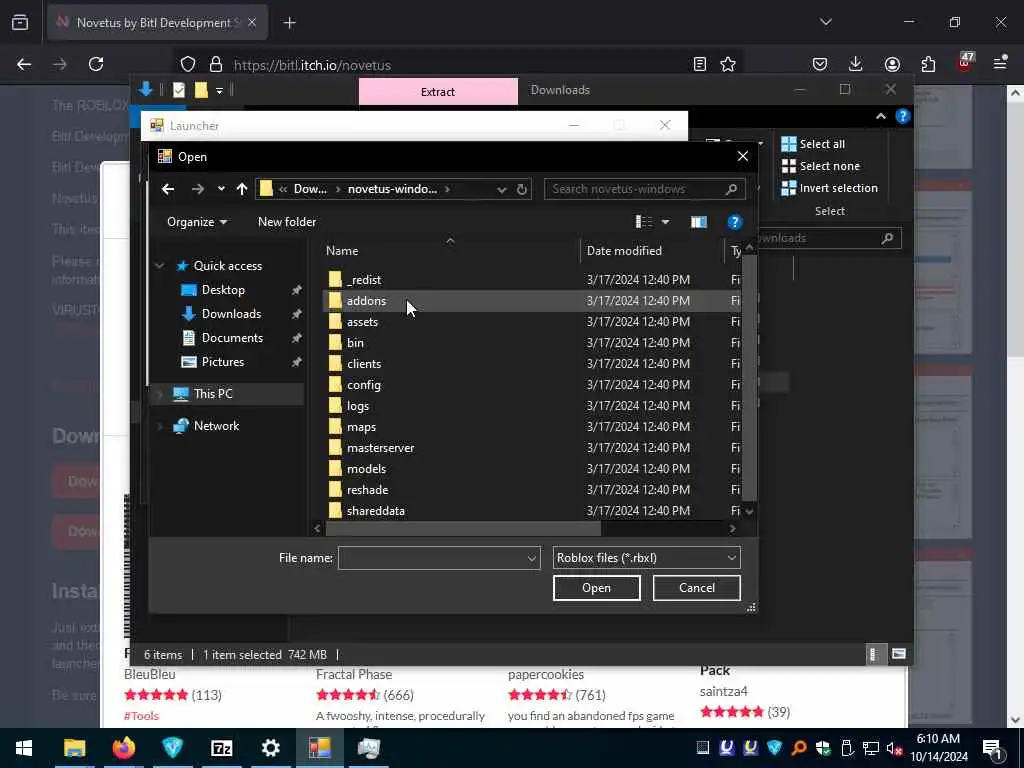Click the horizontal scrollbar in file list

pyautogui.click(x=463, y=528)
